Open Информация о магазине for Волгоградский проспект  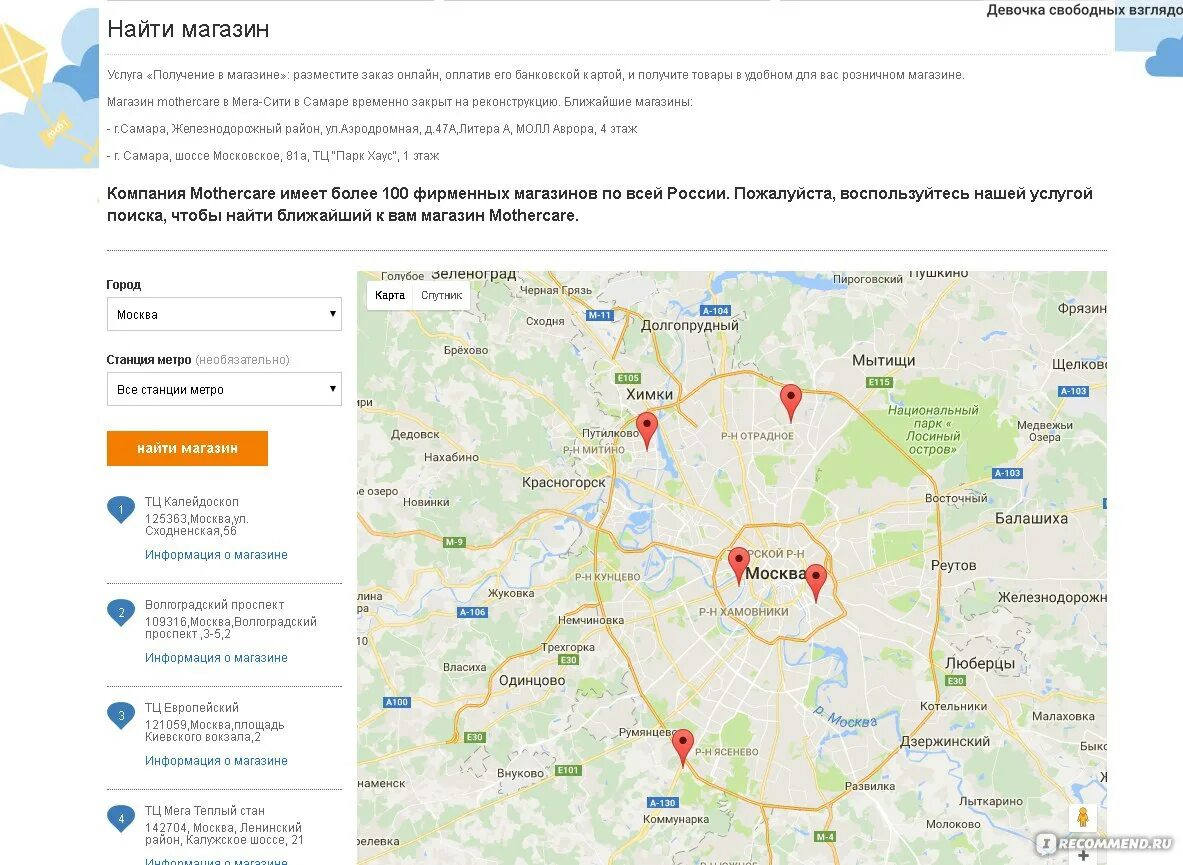click(216, 658)
